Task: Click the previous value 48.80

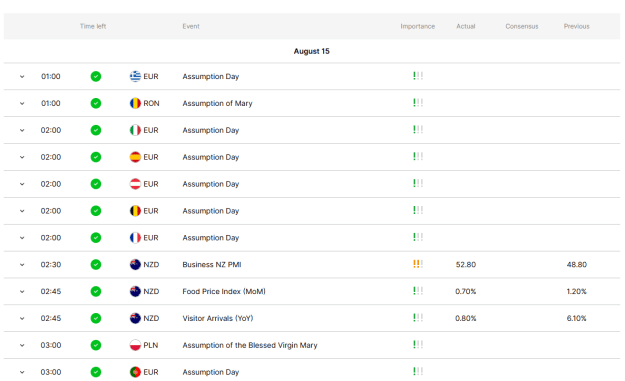Action: click(x=576, y=265)
